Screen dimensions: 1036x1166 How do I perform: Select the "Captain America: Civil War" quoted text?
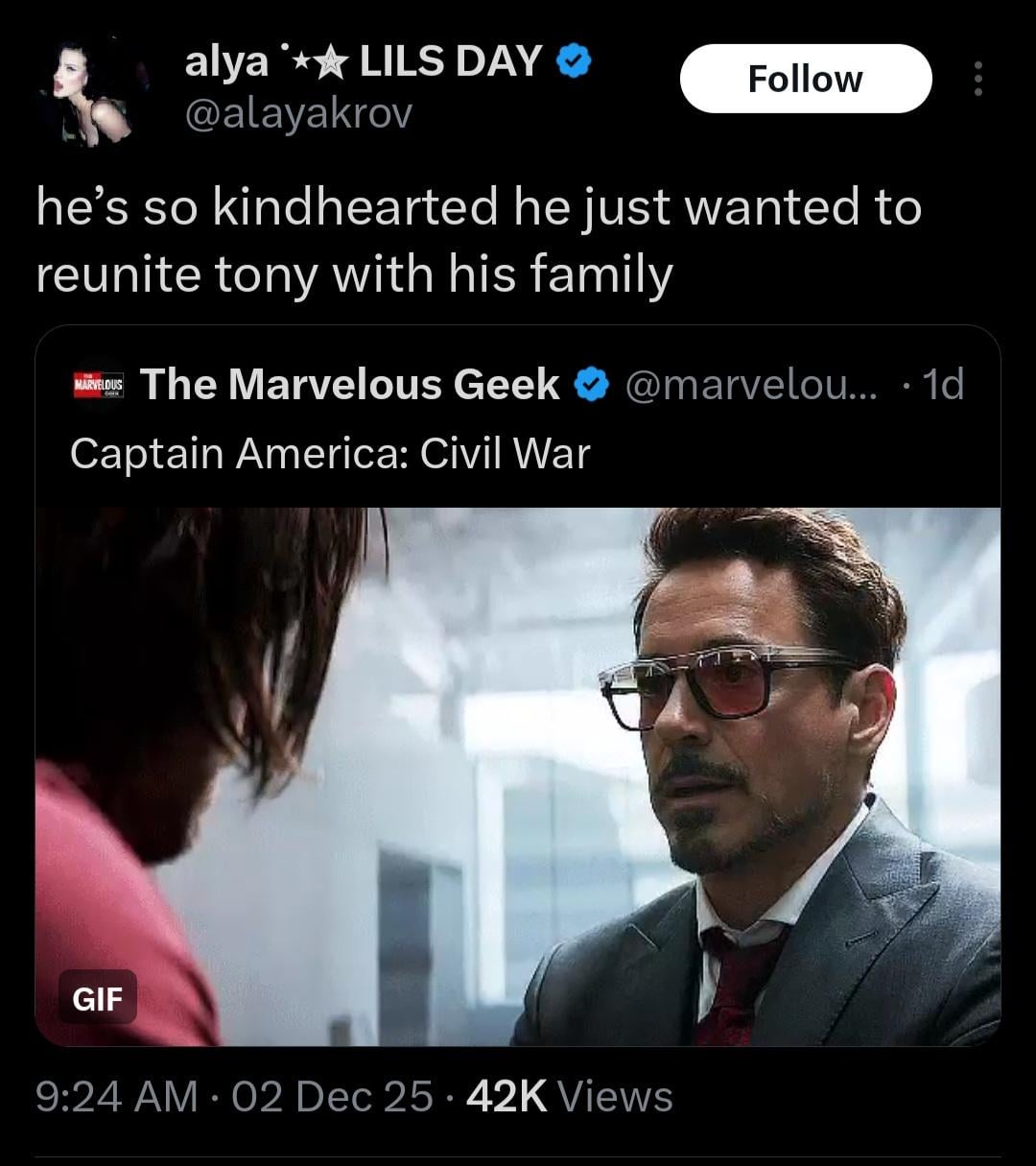pyautogui.click(x=330, y=453)
